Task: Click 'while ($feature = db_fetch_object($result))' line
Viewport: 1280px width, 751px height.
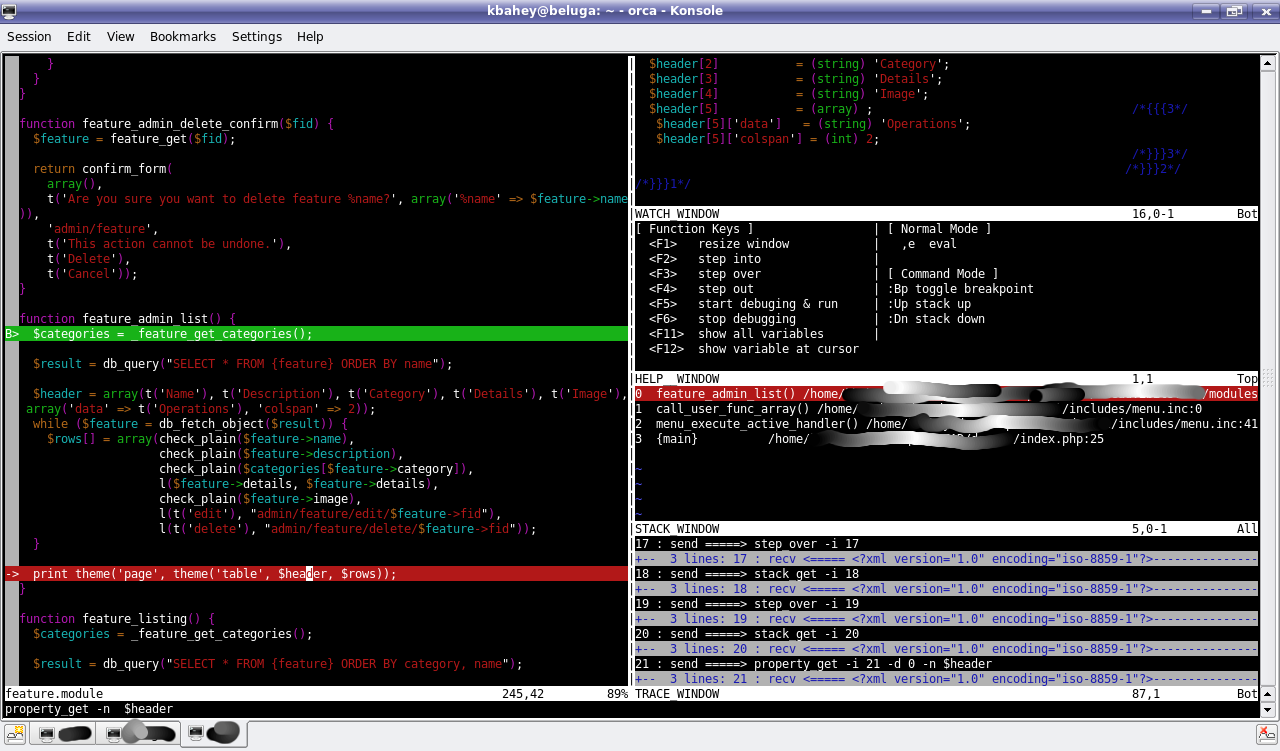Action: coord(190,424)
